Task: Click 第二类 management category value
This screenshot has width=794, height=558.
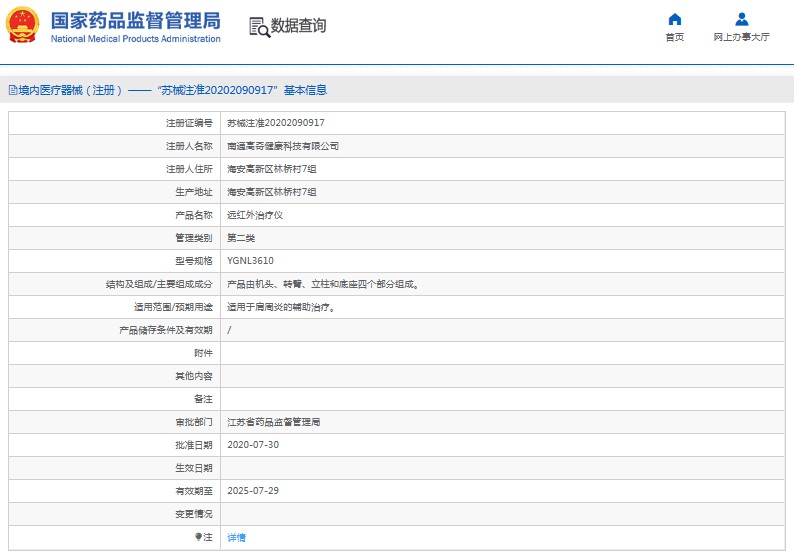Action: coord(241,238)
